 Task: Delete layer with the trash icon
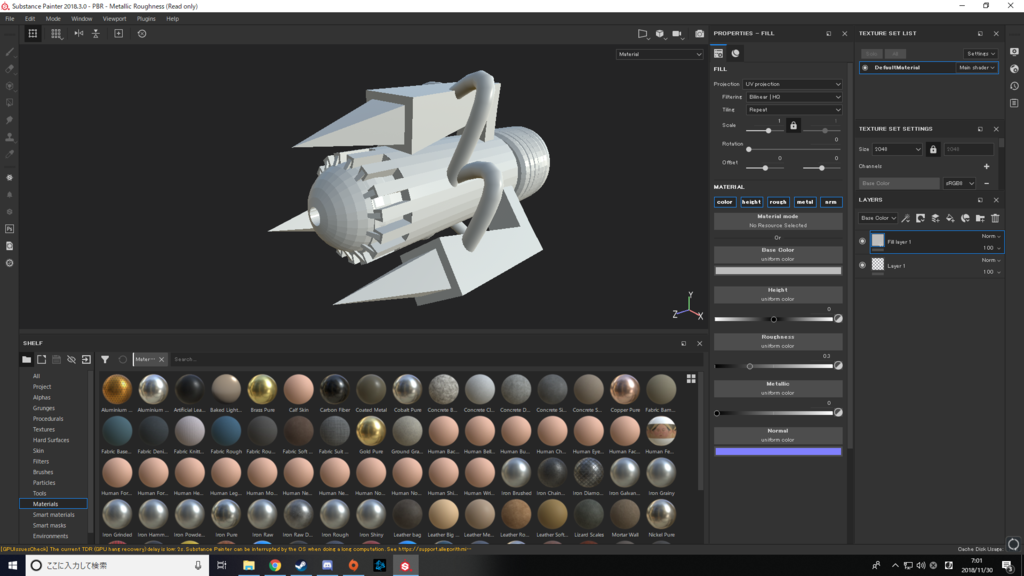click(x=995, y=218)
